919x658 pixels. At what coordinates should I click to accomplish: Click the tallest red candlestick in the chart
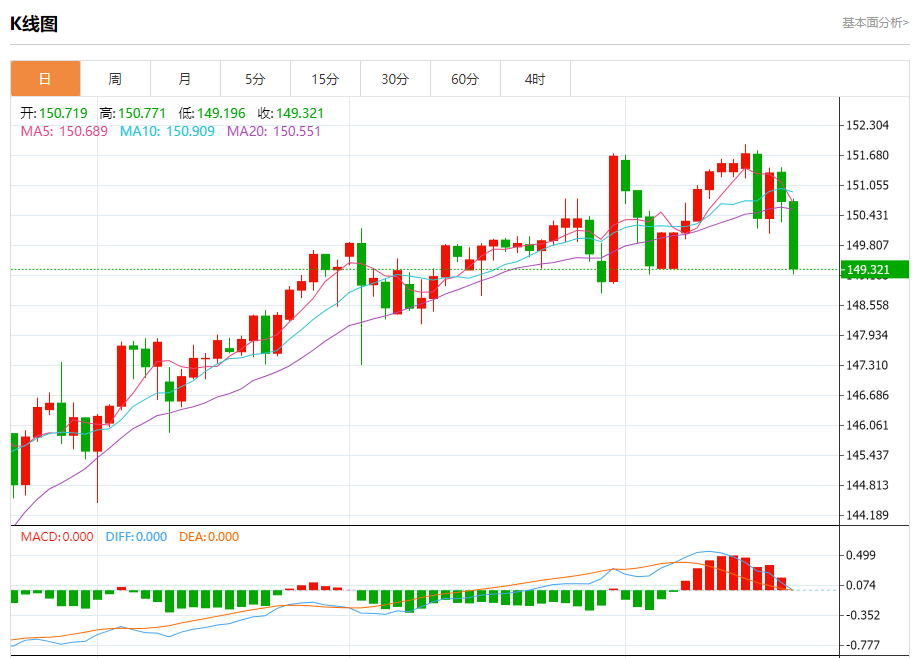tap(614, 219)
